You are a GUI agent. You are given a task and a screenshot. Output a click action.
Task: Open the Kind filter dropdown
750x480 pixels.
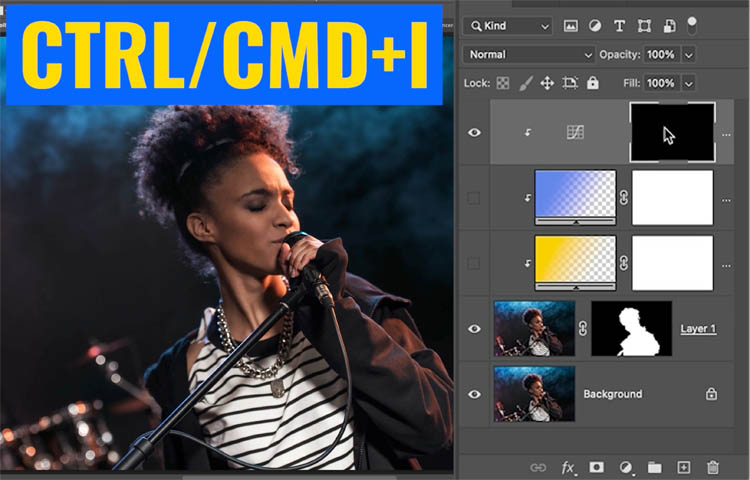pos(507,26)
